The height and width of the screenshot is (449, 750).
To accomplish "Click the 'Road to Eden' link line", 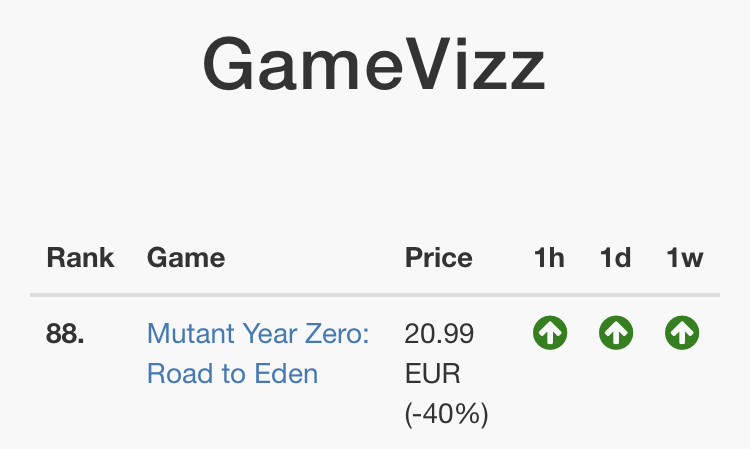I will pos(232,373).
